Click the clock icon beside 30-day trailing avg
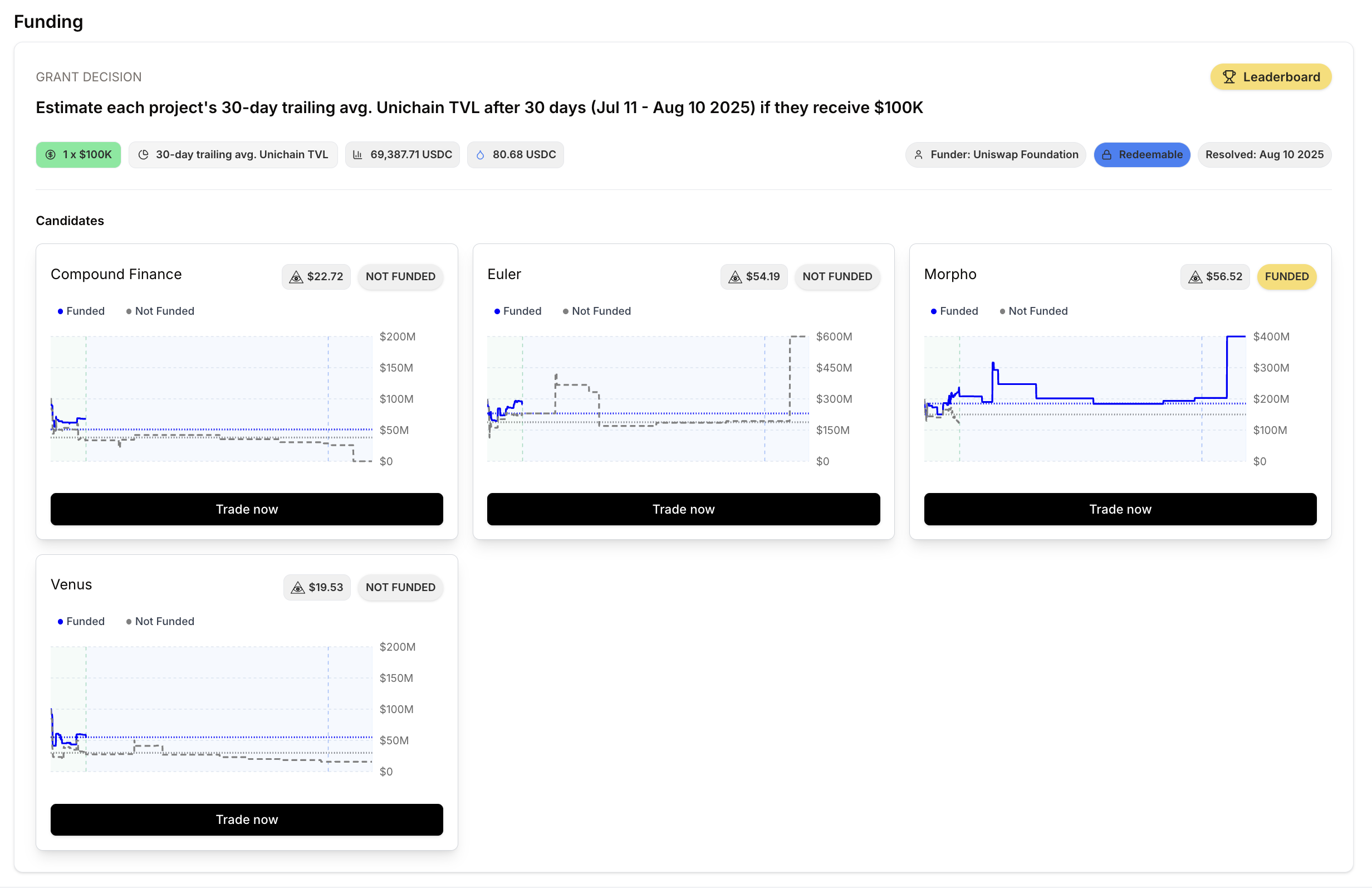This screenshot has width=1372, height=888. click(x=144, y=154)
